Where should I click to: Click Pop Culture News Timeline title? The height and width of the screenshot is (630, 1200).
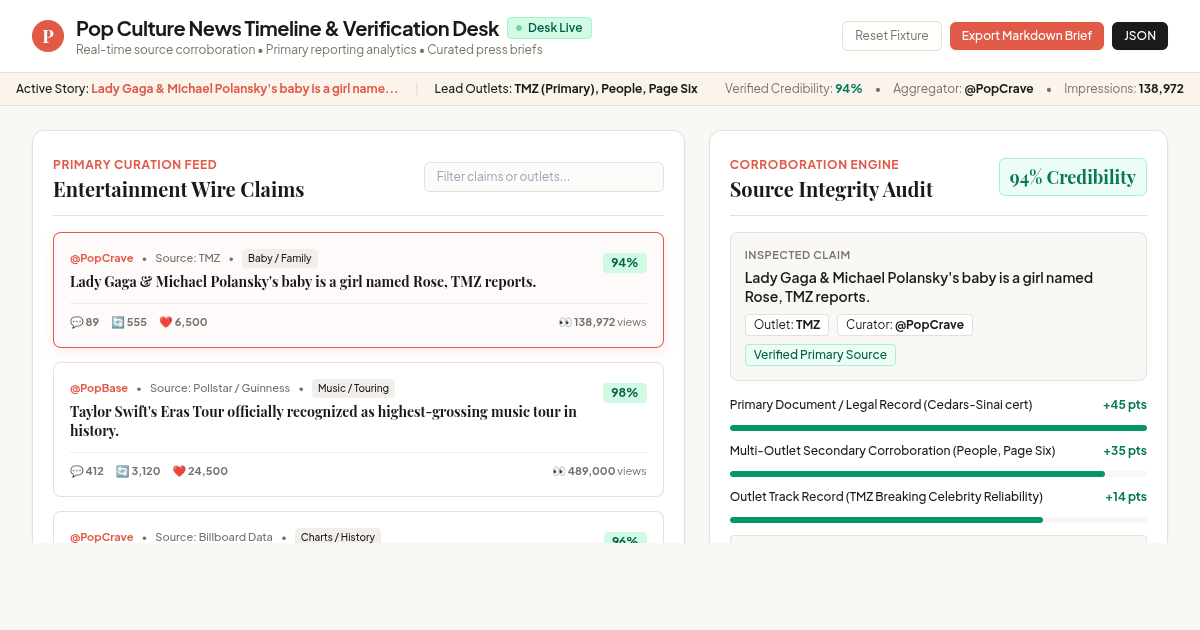point(287,28)
